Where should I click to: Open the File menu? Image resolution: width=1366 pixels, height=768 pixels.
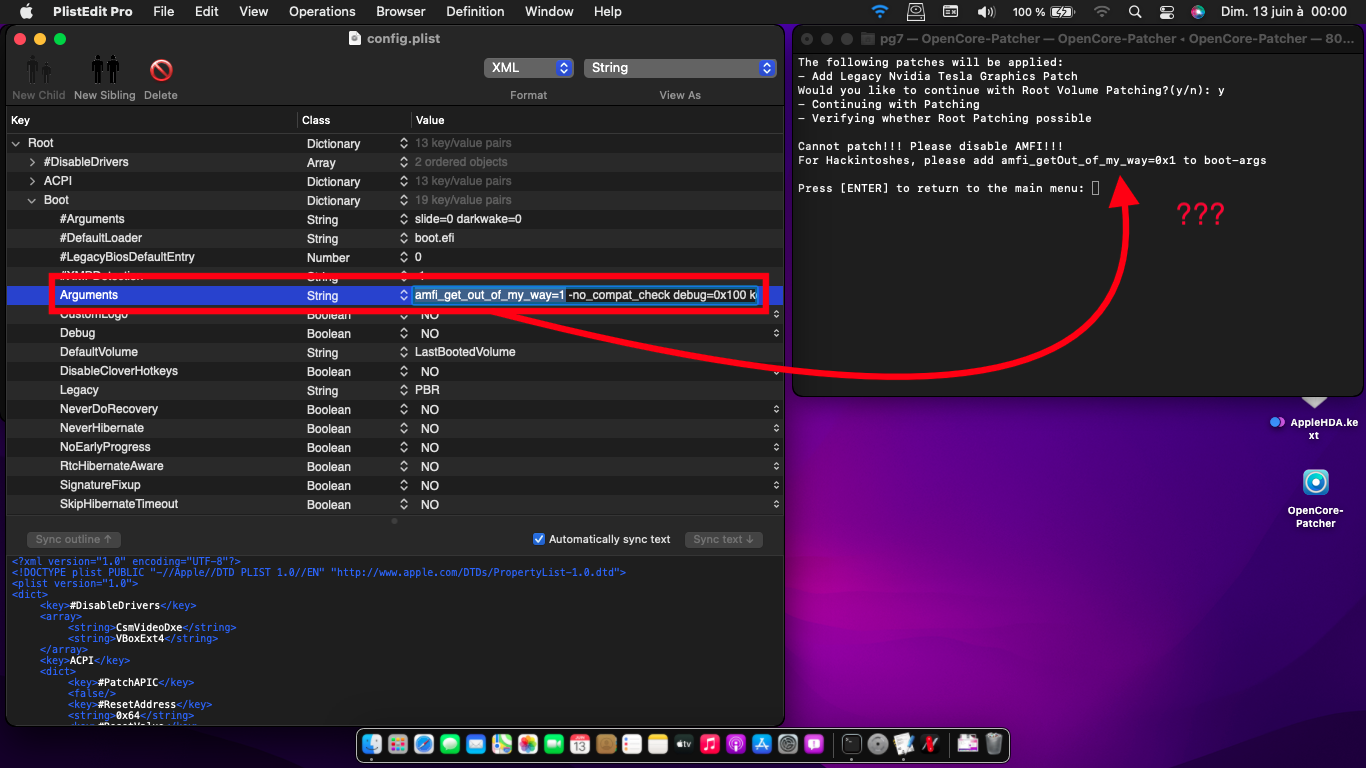pyautogui.click(x=164, y=12)
